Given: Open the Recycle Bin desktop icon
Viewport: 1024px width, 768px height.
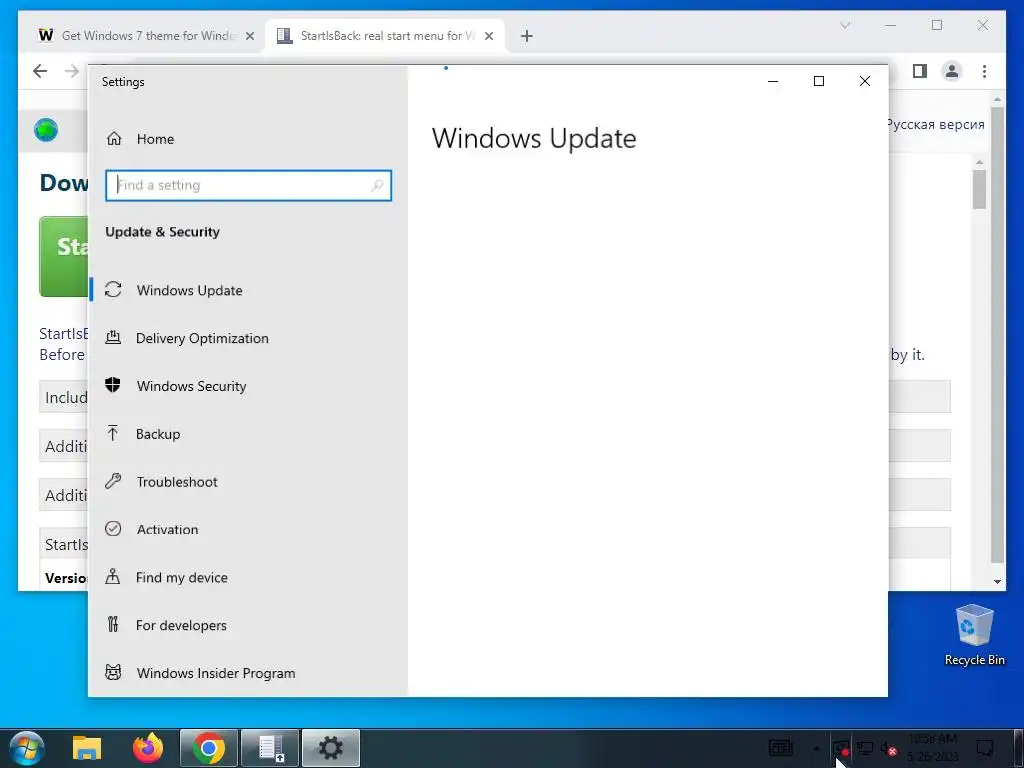Looking at the screenshot, I should tap(974, 635).
